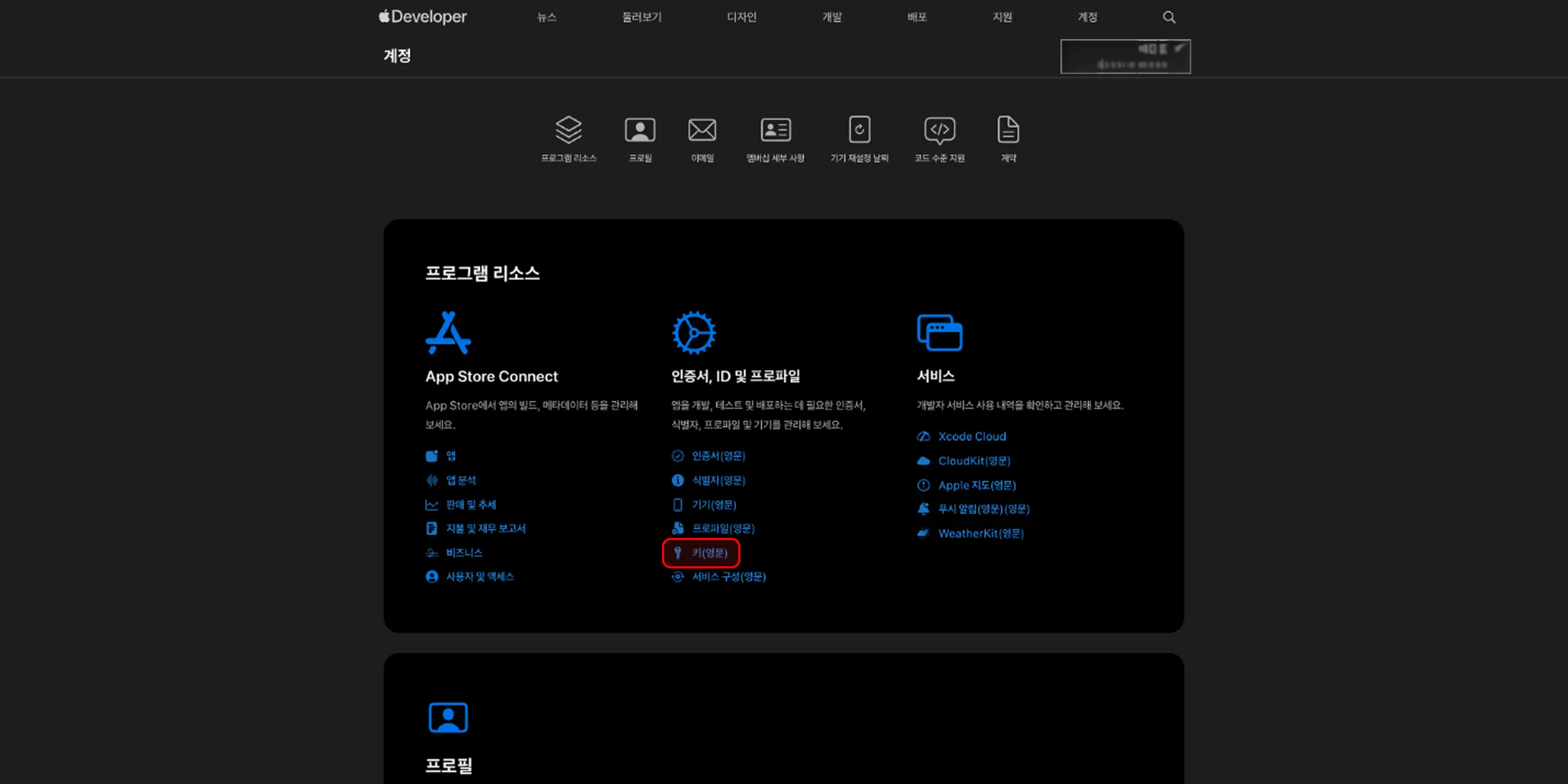The image size is (1568, 784).
Task: Open the 지원 navigation menu
Action: point(1002,17)
